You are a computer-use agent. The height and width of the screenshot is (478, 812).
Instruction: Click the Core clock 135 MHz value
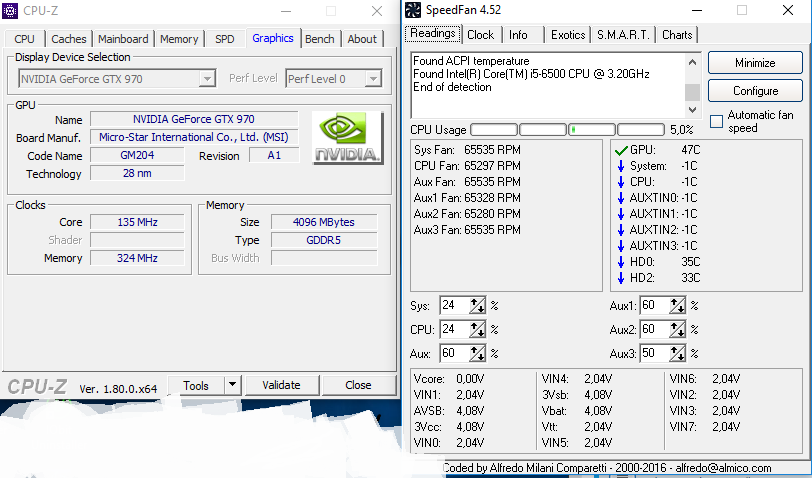tap(137, 222)
